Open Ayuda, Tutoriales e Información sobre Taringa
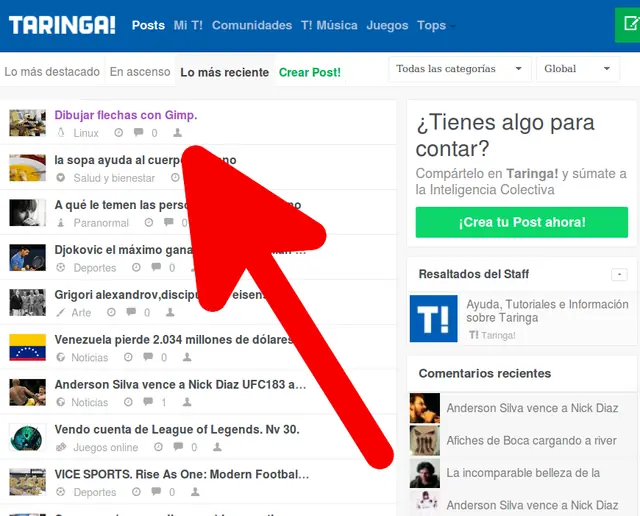Image resolution: width=640 pixels, height=516 pixels. point(547,311)
